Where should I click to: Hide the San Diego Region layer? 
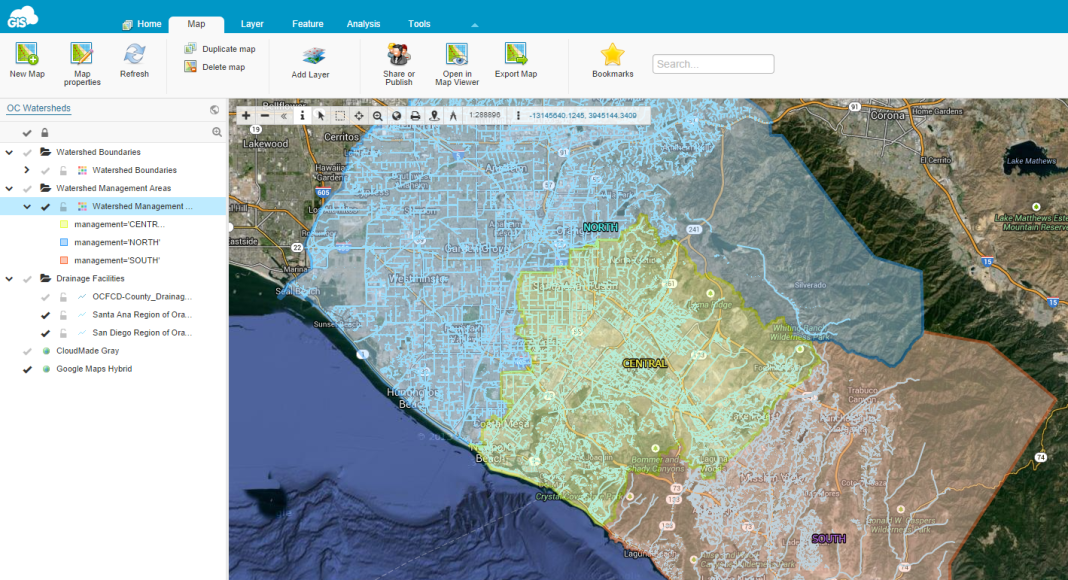pos(45,334)
